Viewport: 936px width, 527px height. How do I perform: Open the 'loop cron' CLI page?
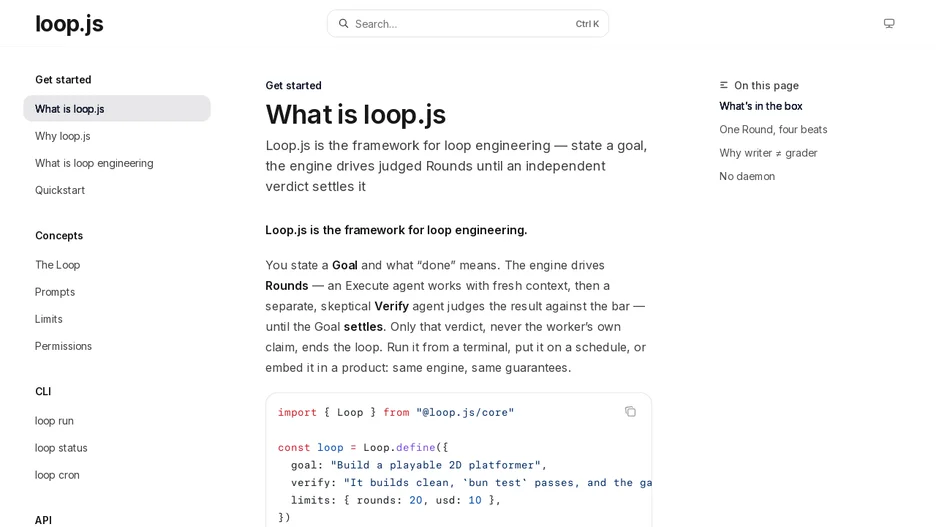pyautogui.click(x=57, y=475)
